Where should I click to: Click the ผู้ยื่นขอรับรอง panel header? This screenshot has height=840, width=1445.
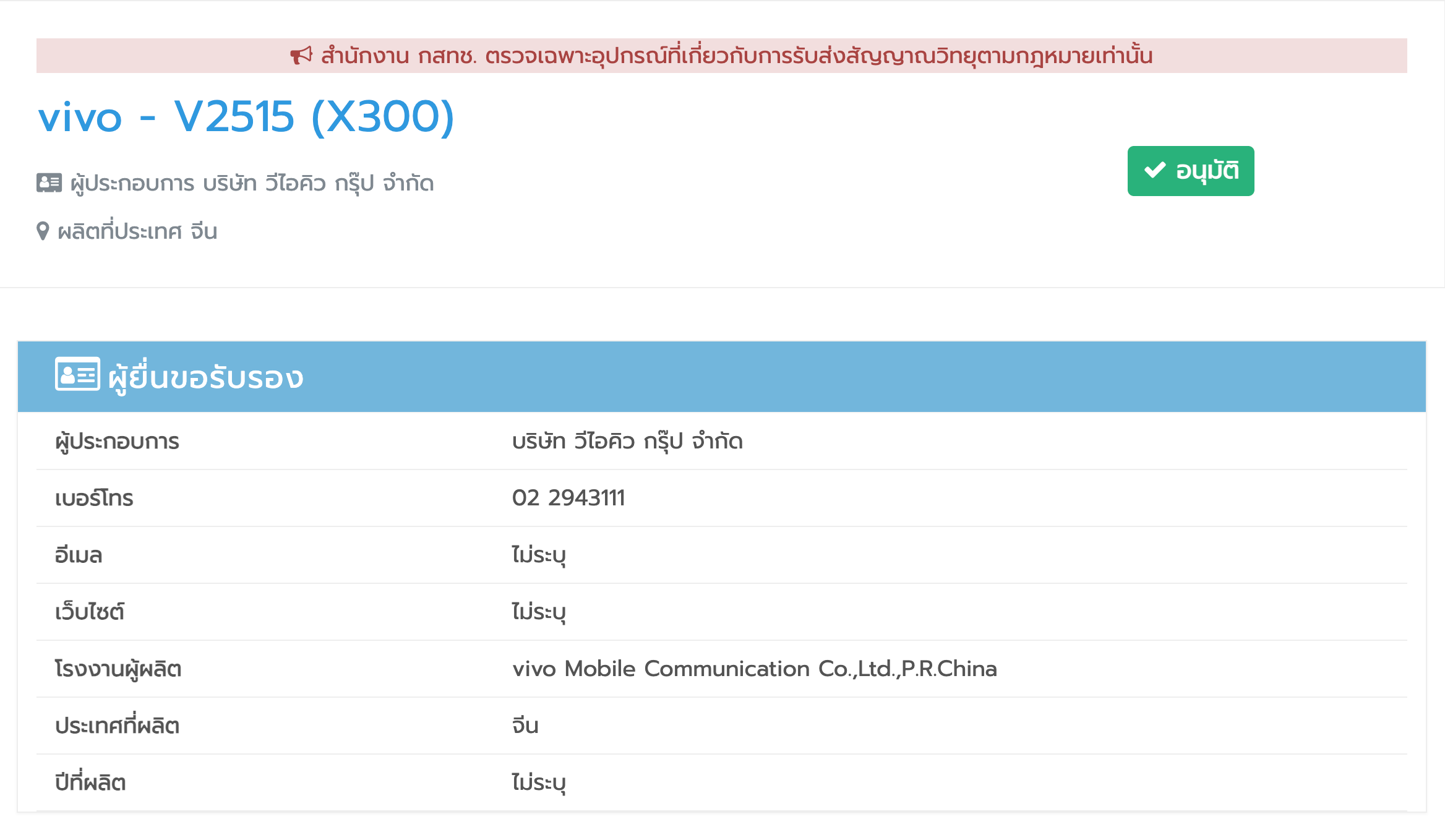pyautogui.click(x=205, y=377)
